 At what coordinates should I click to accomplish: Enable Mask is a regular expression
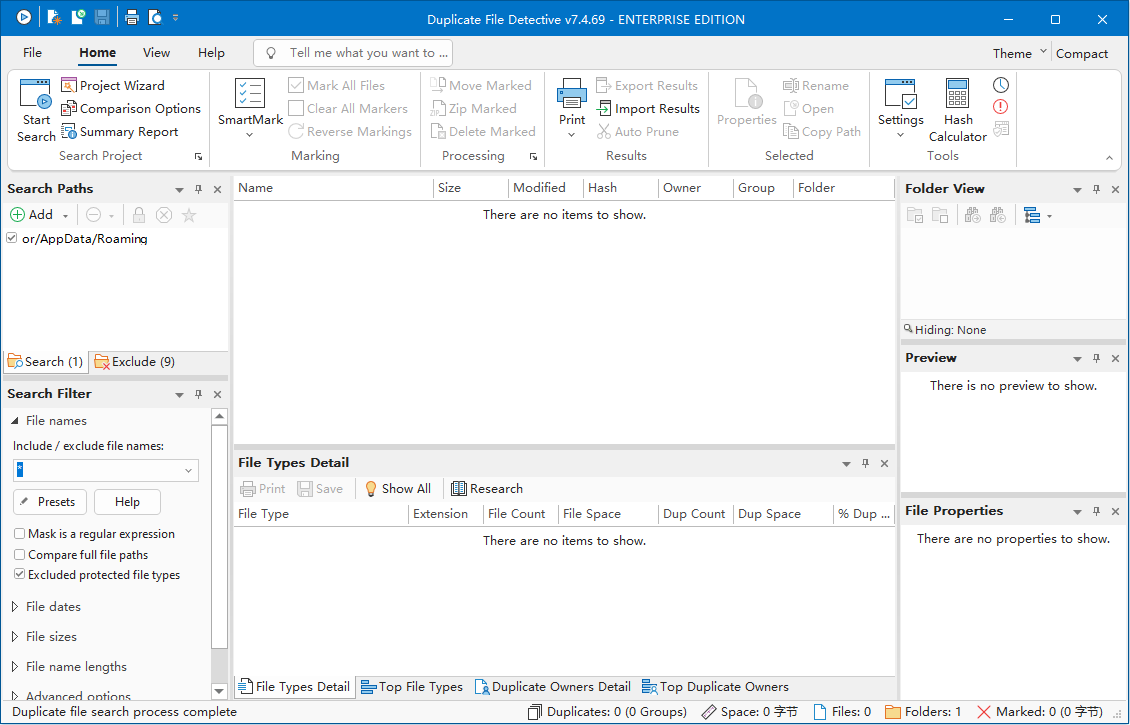[20, 534]
